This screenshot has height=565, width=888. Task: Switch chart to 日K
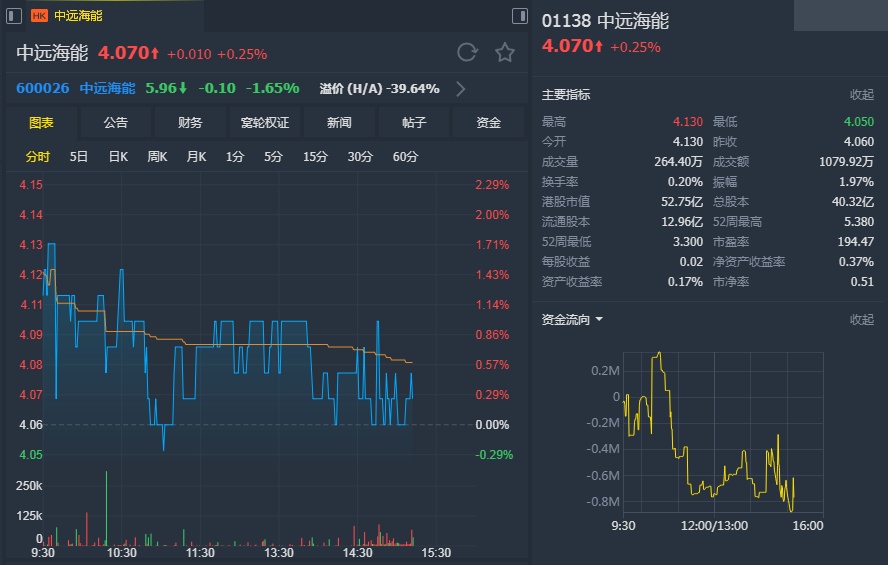(x=118, y=157)
